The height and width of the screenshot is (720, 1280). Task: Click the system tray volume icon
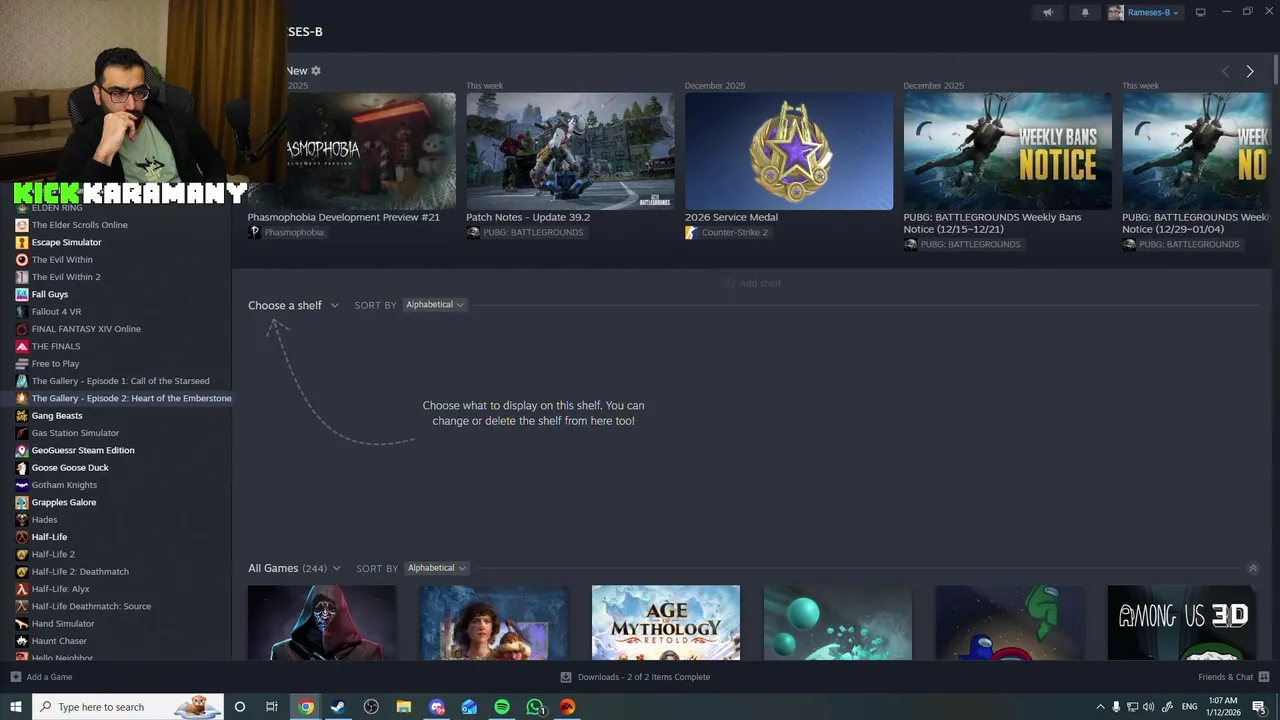pyautogui.click(x=1148, y=707)
